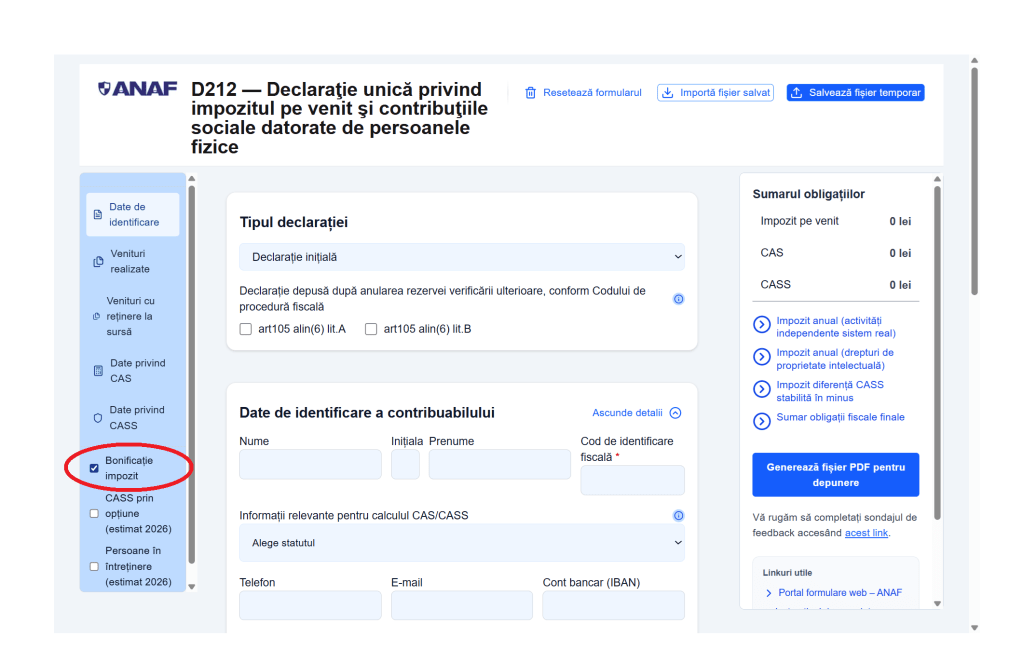The height and width of the screenshot is (664, 1023).
Task: Generate PDF file for submission
Action: click(835, 474)
